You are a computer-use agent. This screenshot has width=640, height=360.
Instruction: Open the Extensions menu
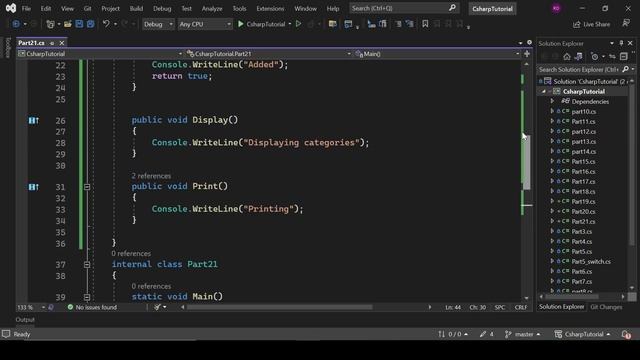pyautogui.click(x=270, y=8)
